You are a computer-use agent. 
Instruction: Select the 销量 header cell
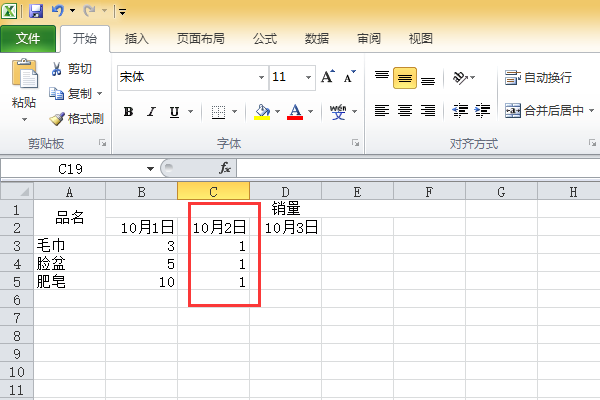tap(285, 209)
